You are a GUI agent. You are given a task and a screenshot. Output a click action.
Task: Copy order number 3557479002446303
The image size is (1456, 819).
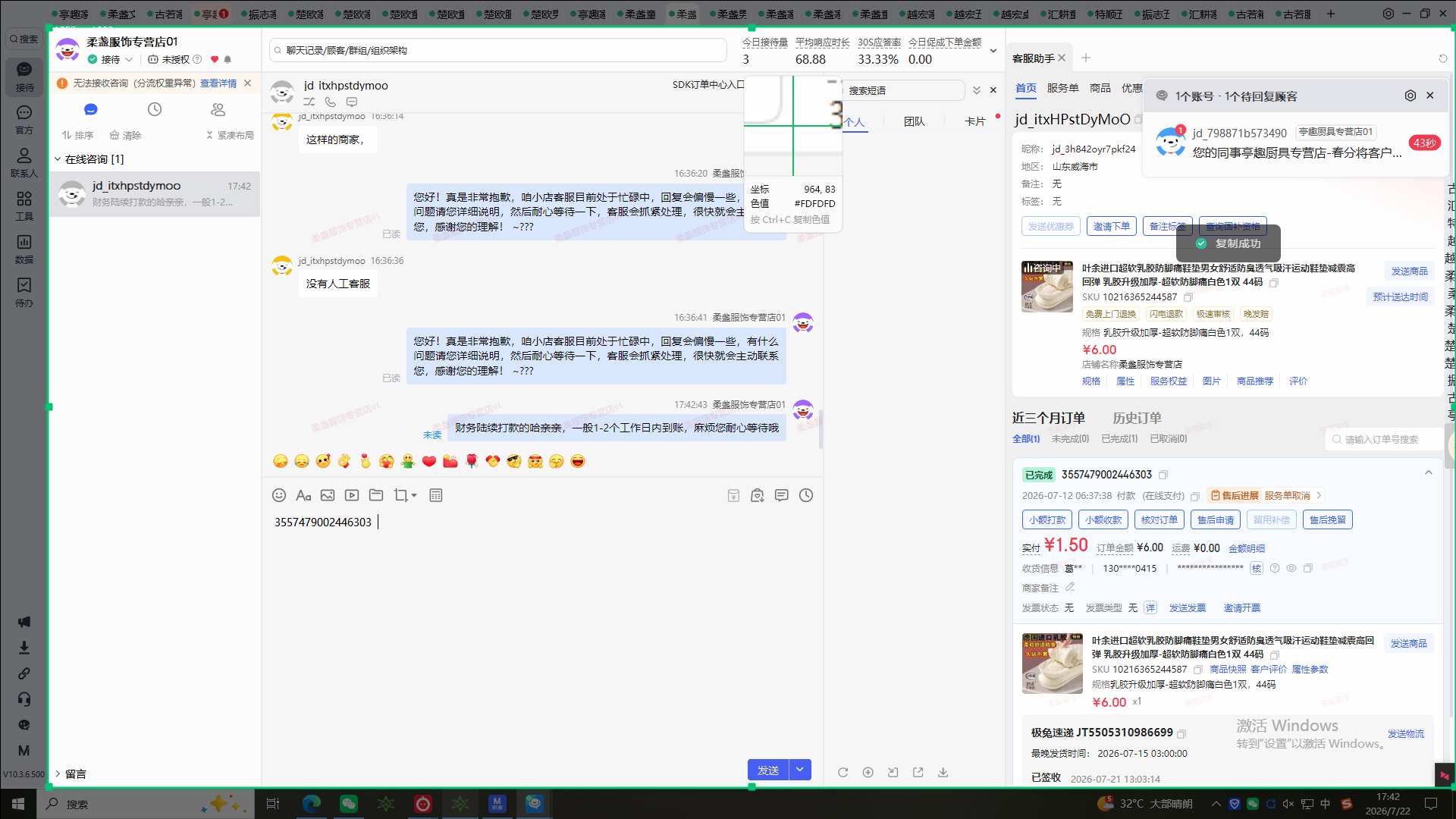[1163, 475]
